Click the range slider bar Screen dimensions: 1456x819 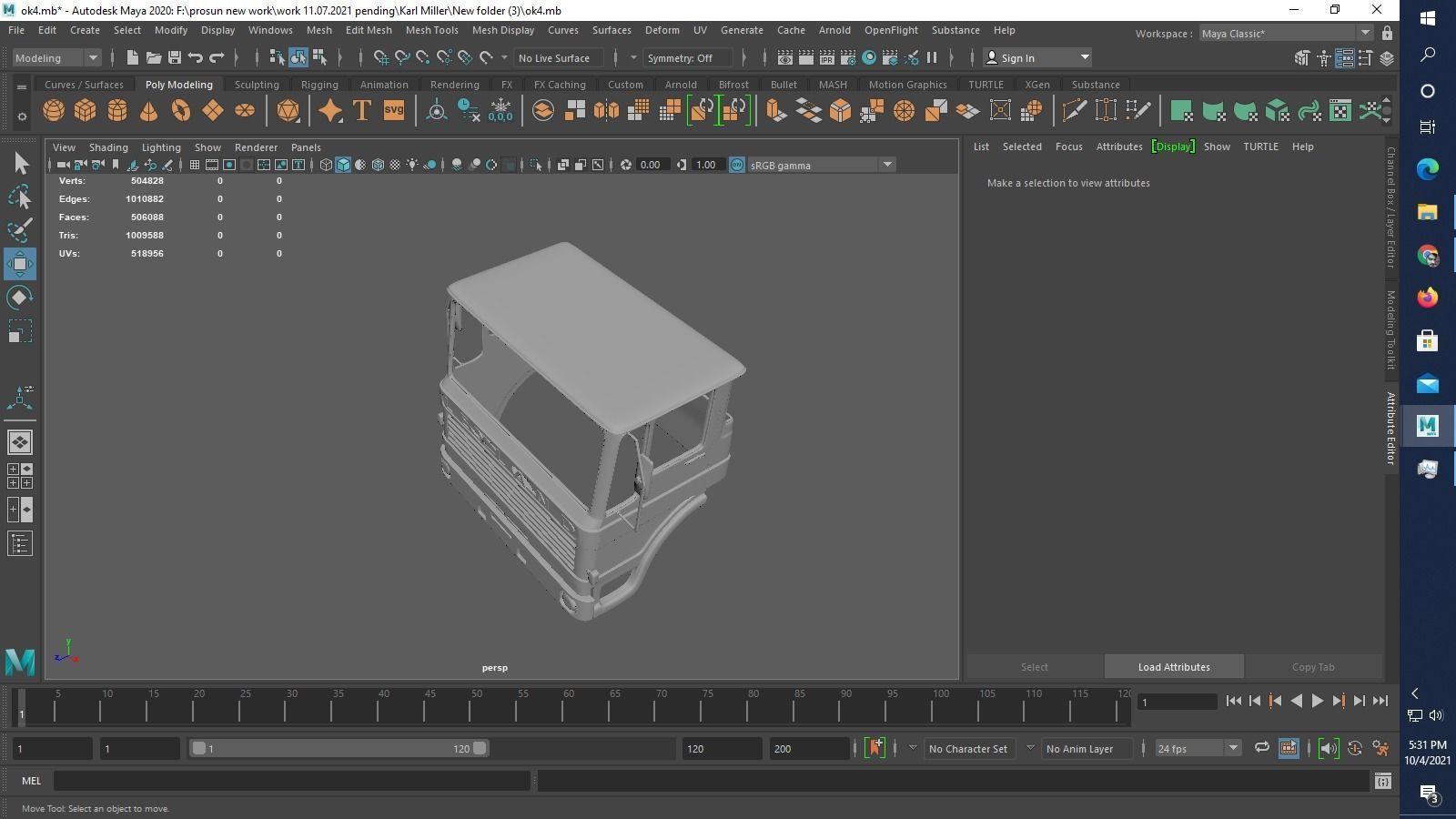(339, 748)
